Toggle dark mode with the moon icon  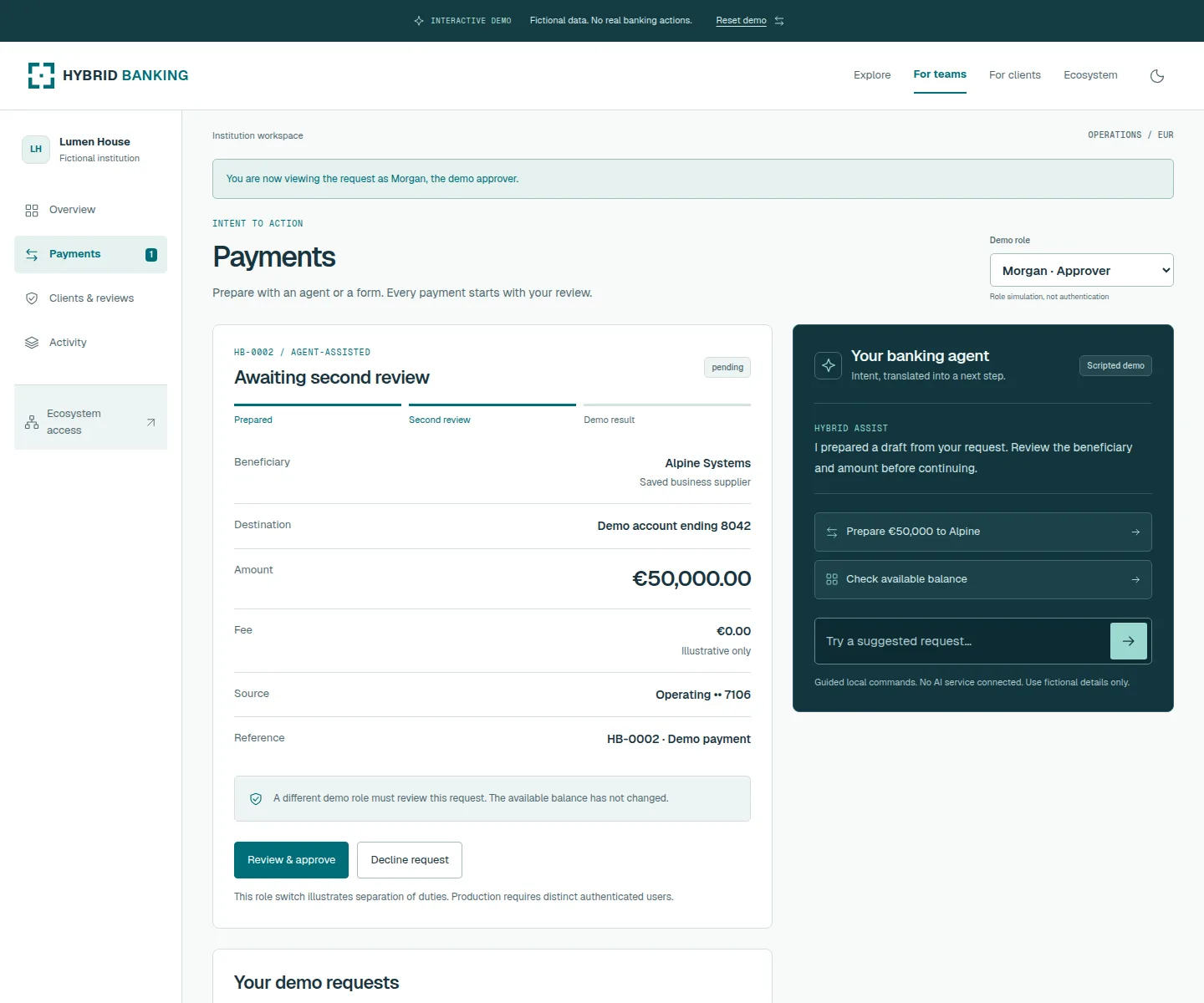pos(1157,76)
